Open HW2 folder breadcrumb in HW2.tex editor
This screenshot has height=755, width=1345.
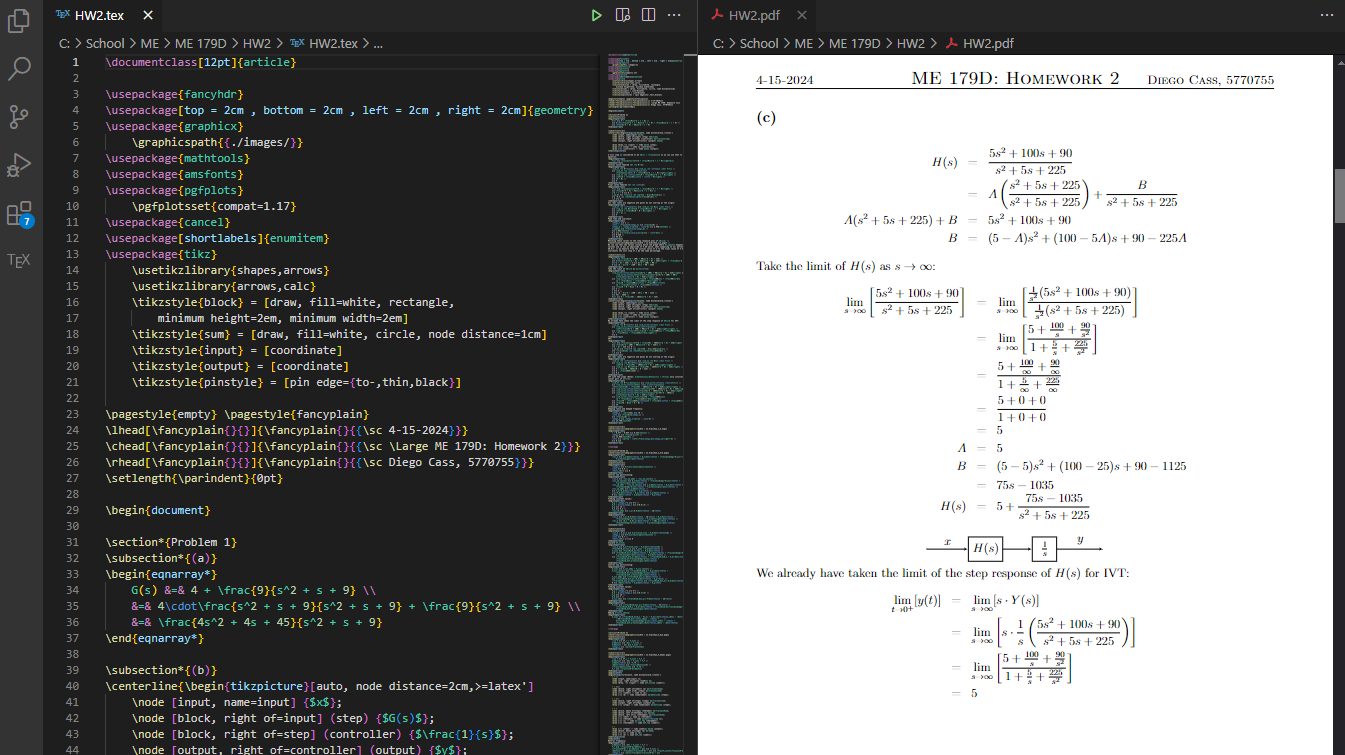pos(256,43)
